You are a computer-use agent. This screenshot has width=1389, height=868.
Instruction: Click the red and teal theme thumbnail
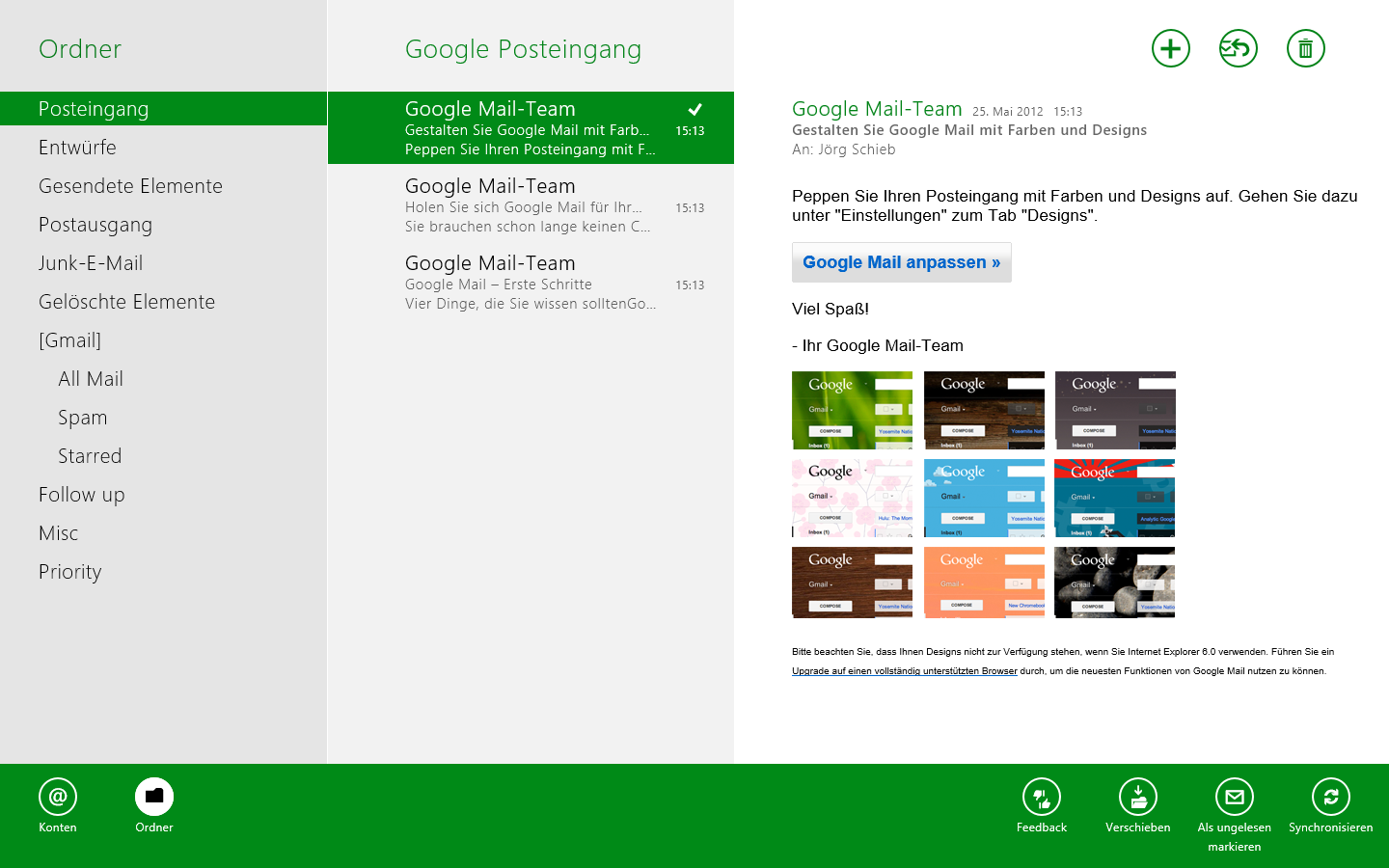1115,498
